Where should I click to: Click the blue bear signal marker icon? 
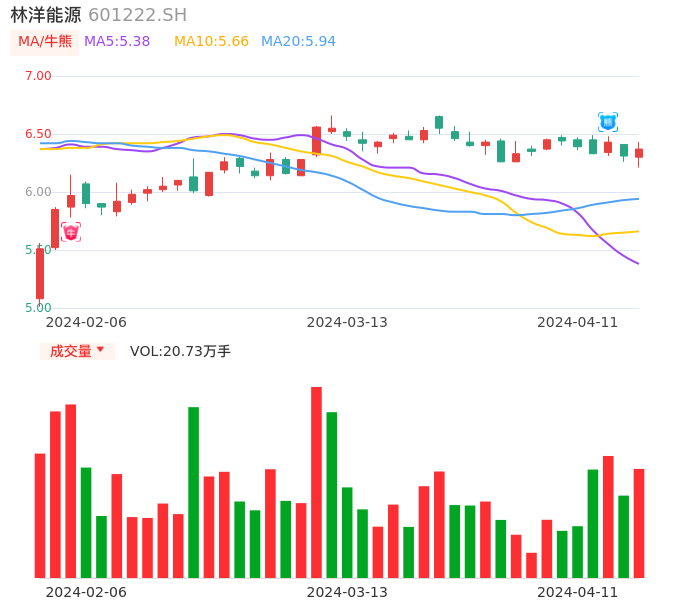point(608,122)
